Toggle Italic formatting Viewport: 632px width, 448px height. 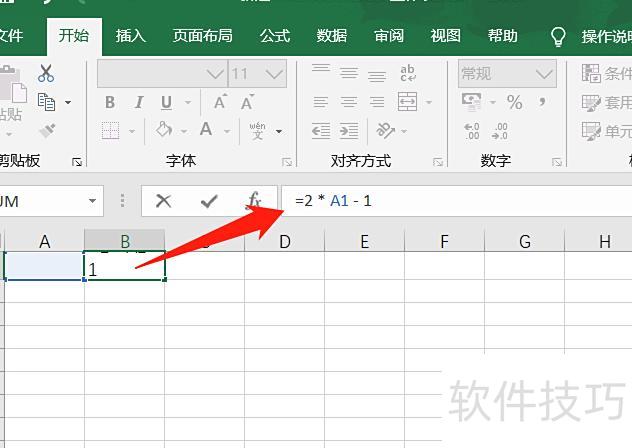139,102
